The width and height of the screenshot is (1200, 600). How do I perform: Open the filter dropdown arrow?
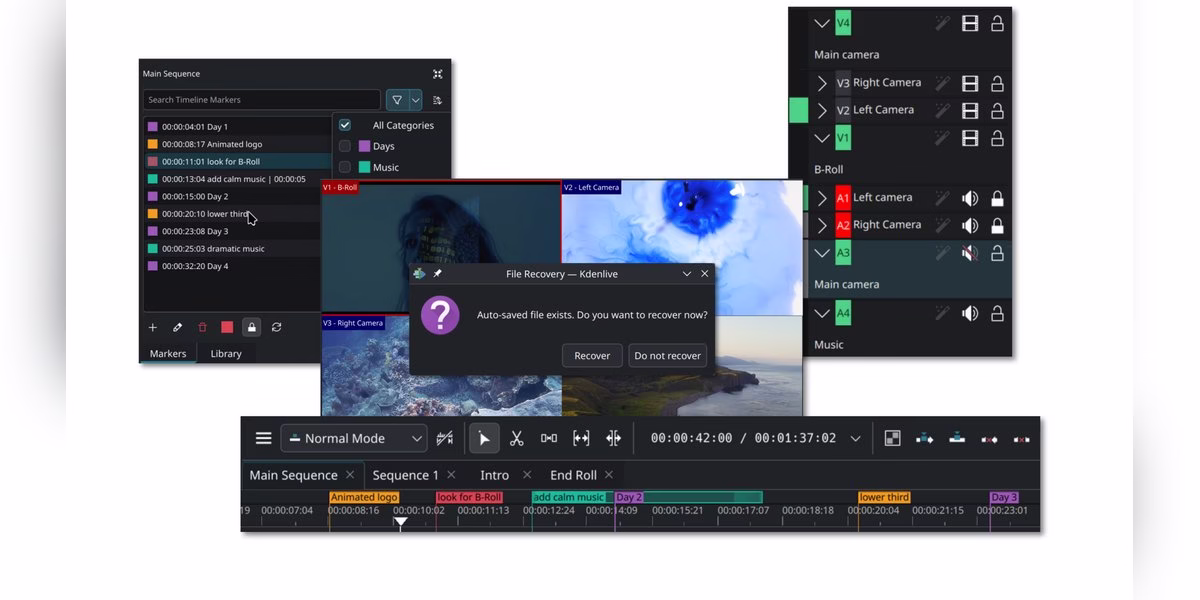coord(416,100)
